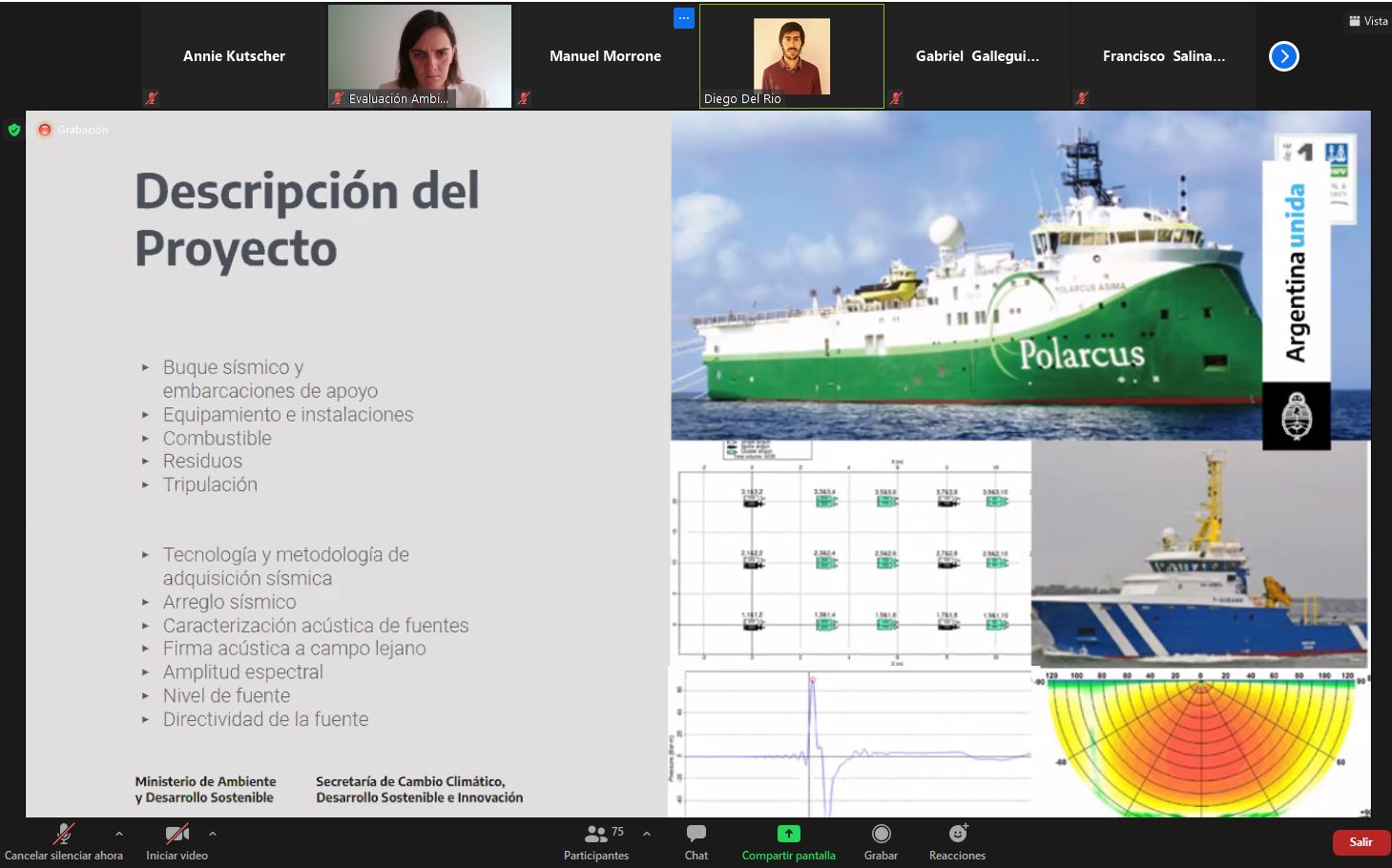
Task: Change layout using the Vista button
Action: coord(1368,21)
